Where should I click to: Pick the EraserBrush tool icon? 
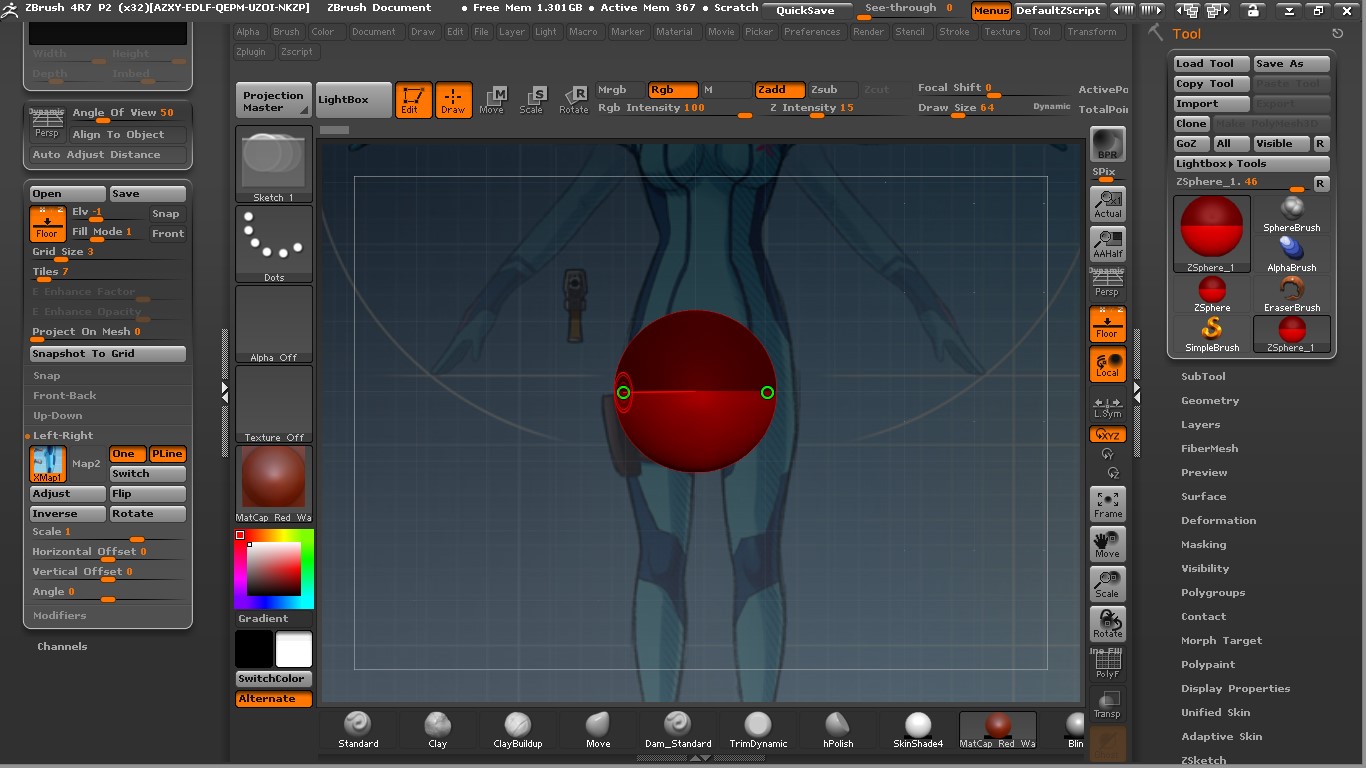coord(1291,294)
